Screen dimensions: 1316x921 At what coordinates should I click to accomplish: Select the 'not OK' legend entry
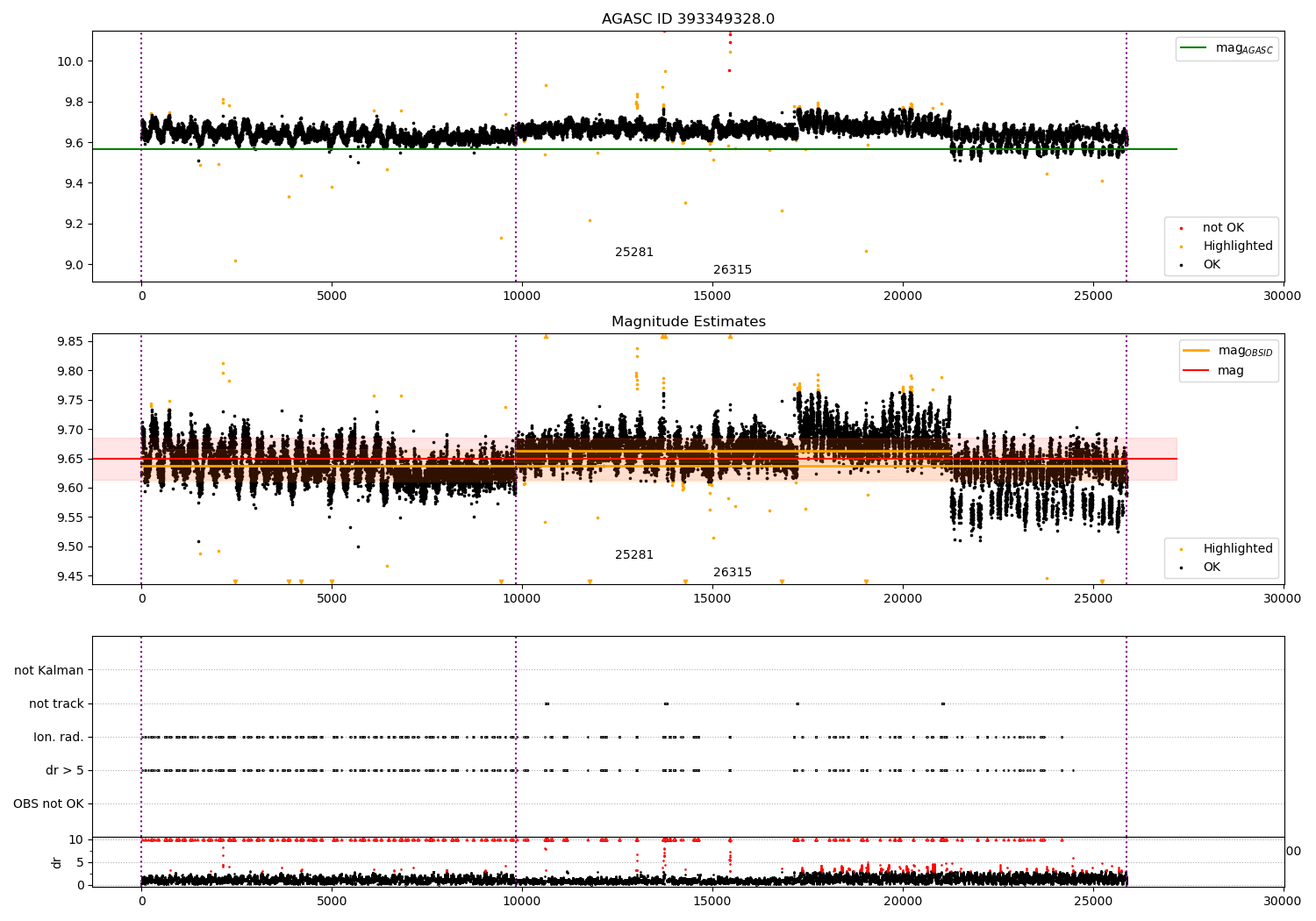click(x=1223, y=228)
